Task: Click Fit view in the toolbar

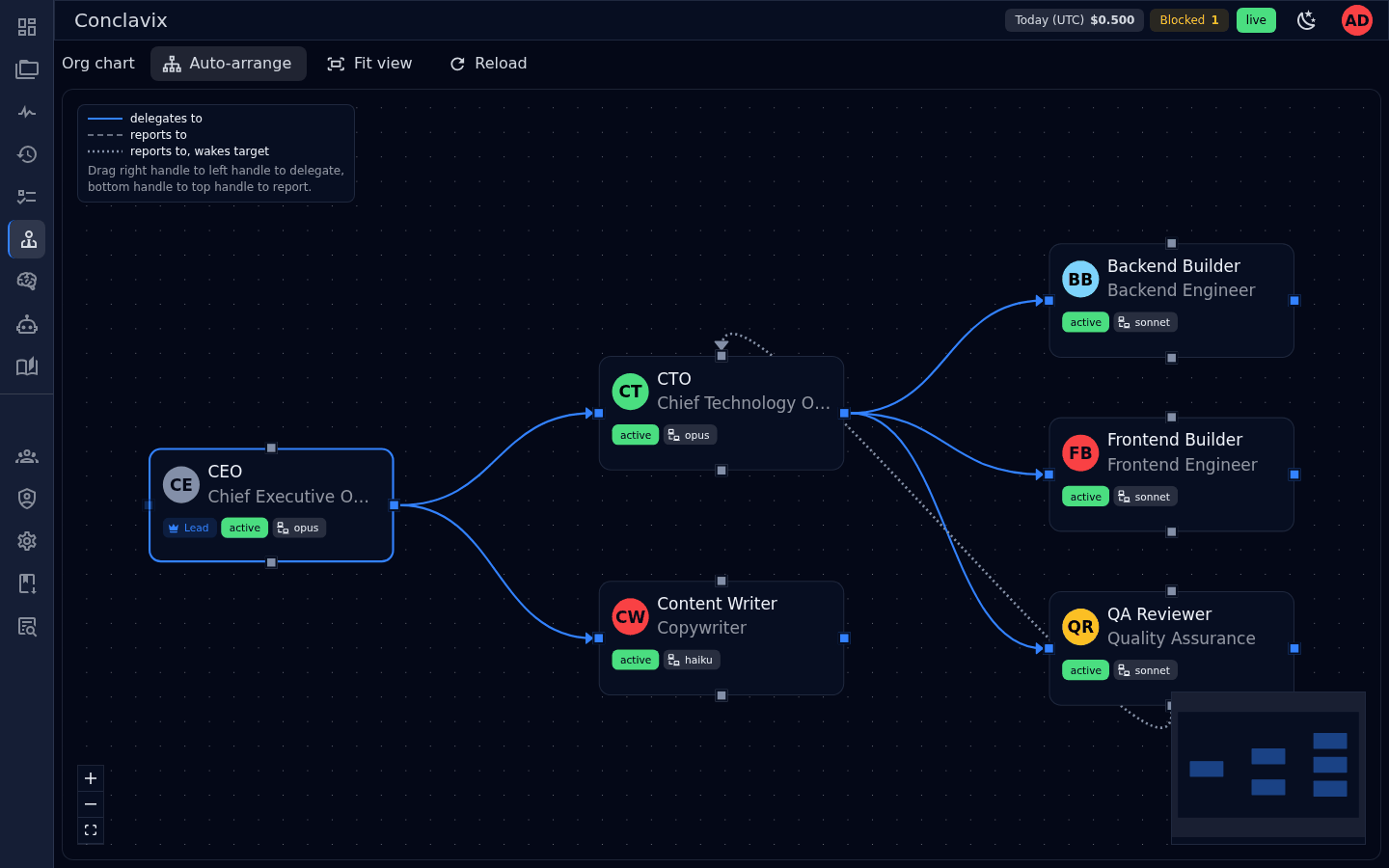Action: (369, 64)
